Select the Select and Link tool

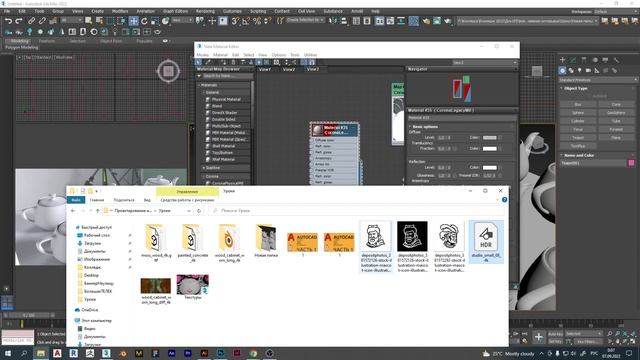(x=31, y=21)
